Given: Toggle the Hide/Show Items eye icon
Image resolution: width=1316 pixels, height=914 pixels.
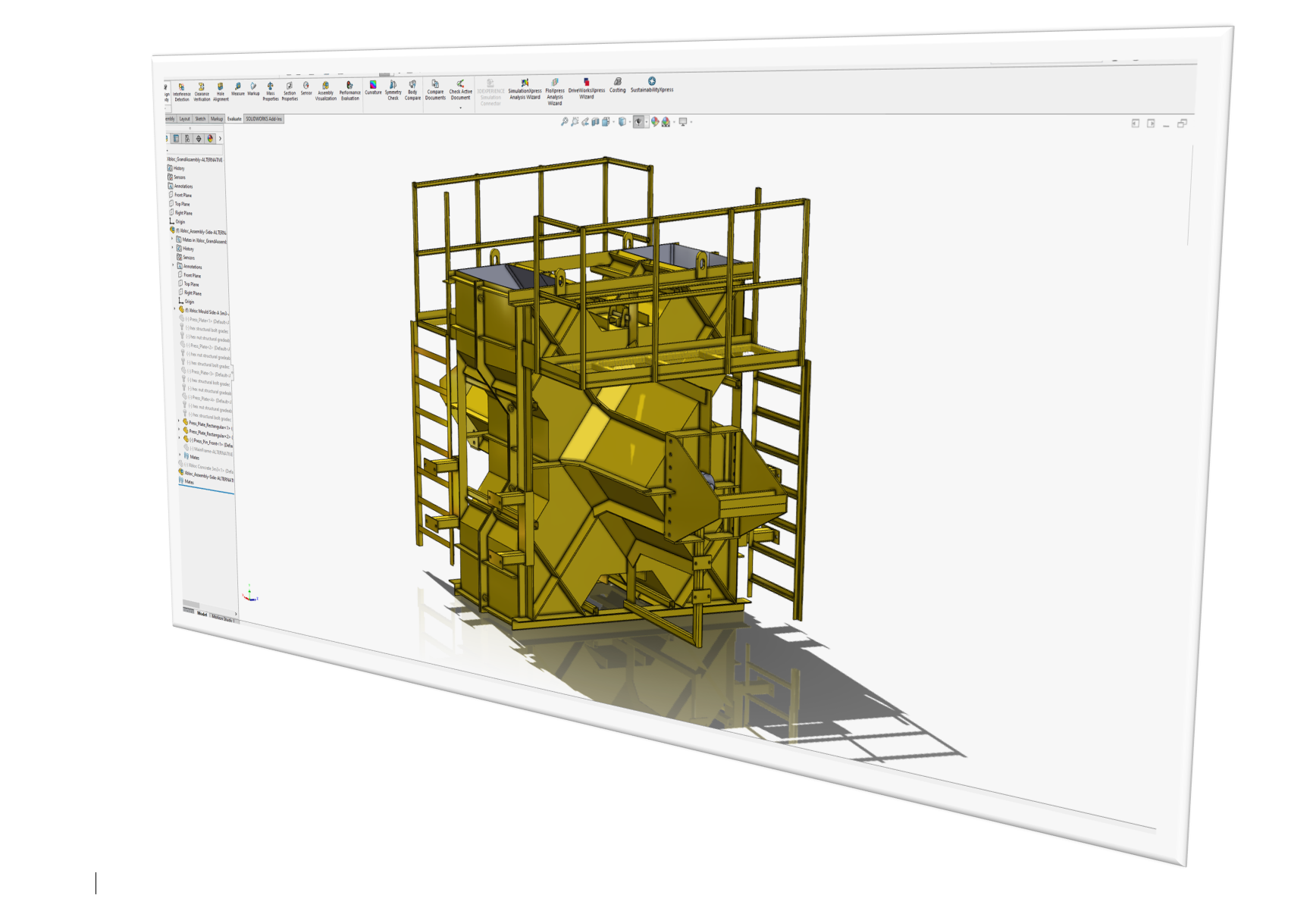Looking at the screenshot, I should (x=639, y=122).
